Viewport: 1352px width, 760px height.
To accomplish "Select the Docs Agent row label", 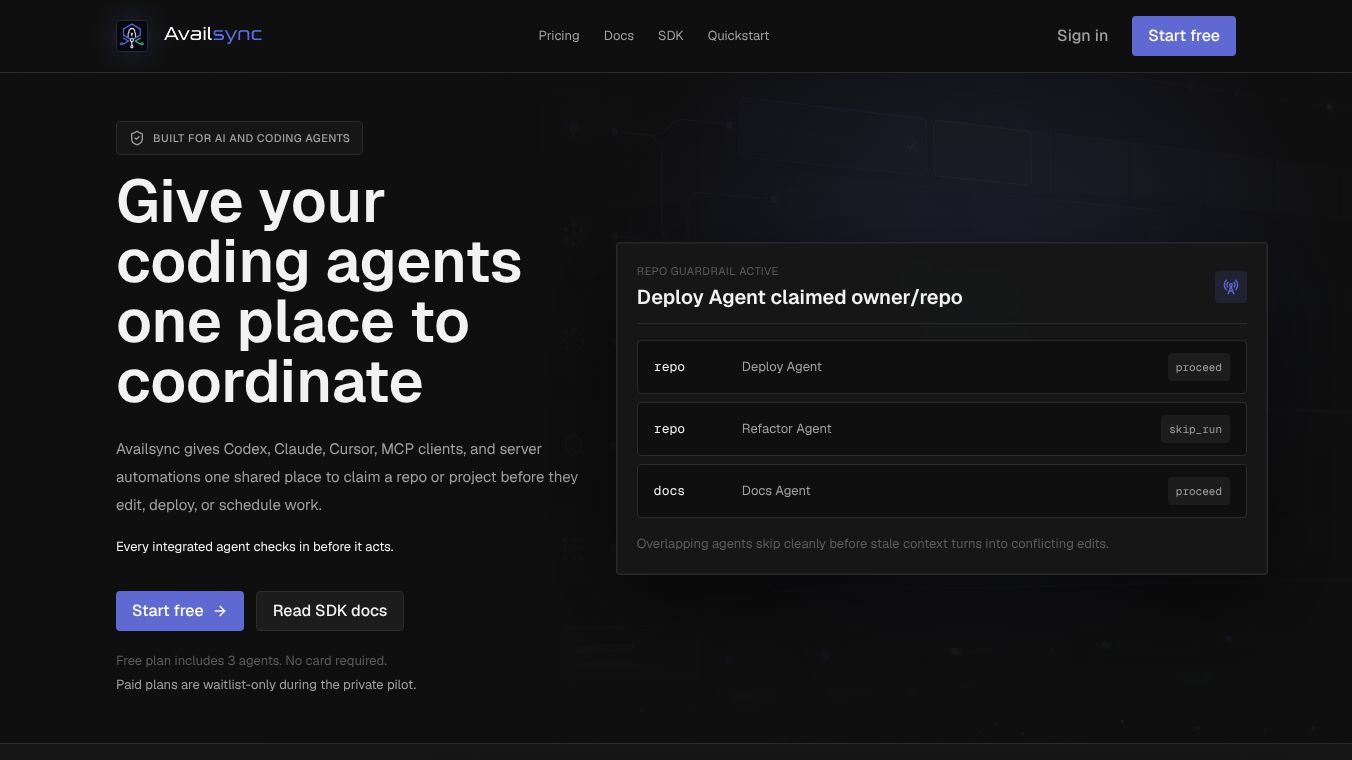I will point(776,491).
